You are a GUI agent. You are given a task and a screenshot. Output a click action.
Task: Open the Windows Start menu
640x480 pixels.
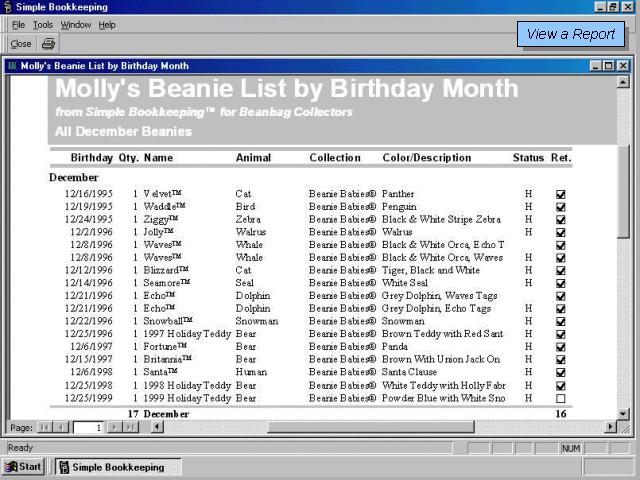[25, 467]
